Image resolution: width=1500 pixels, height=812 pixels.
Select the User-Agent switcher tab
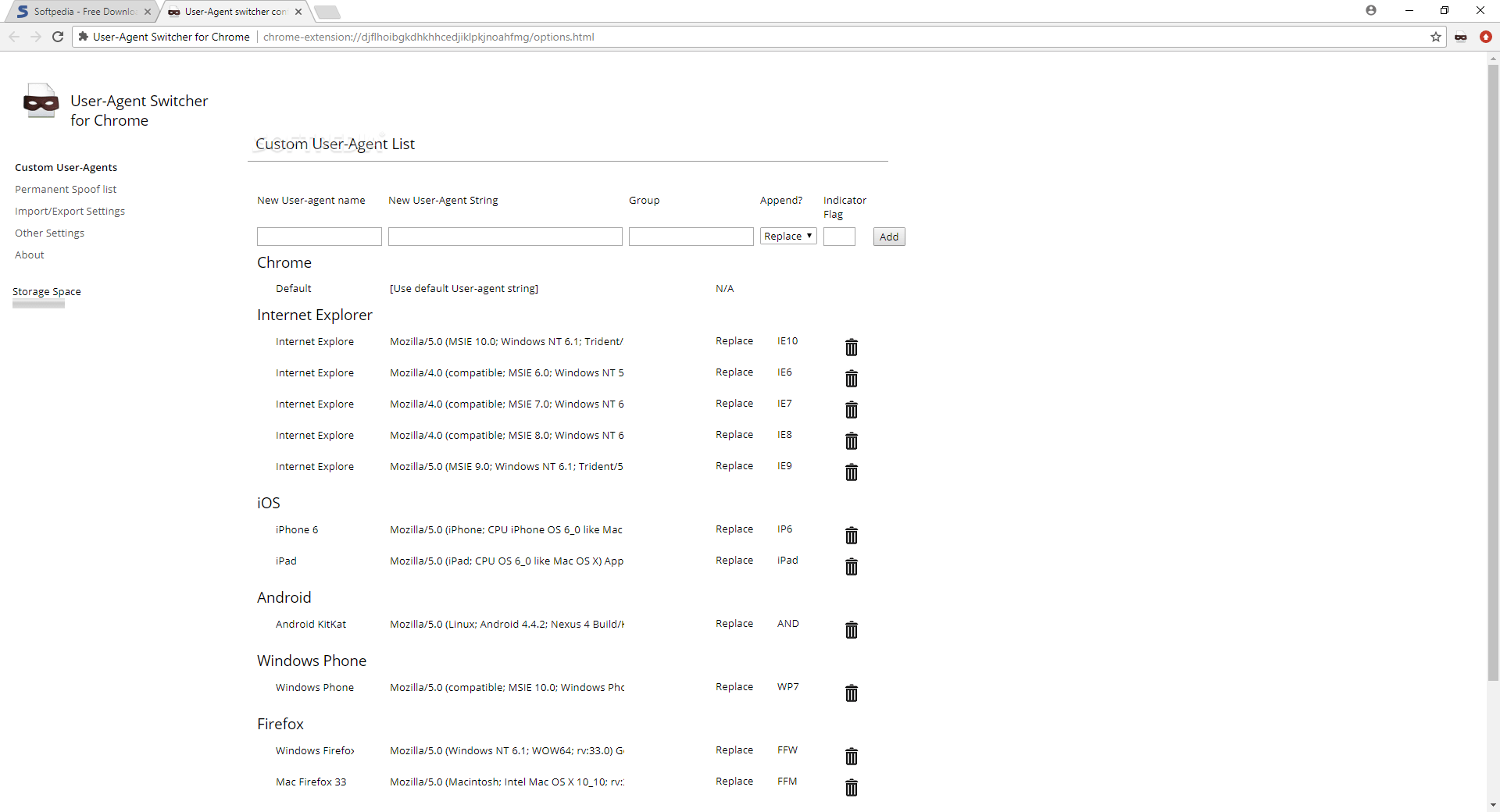pos(234,12)
